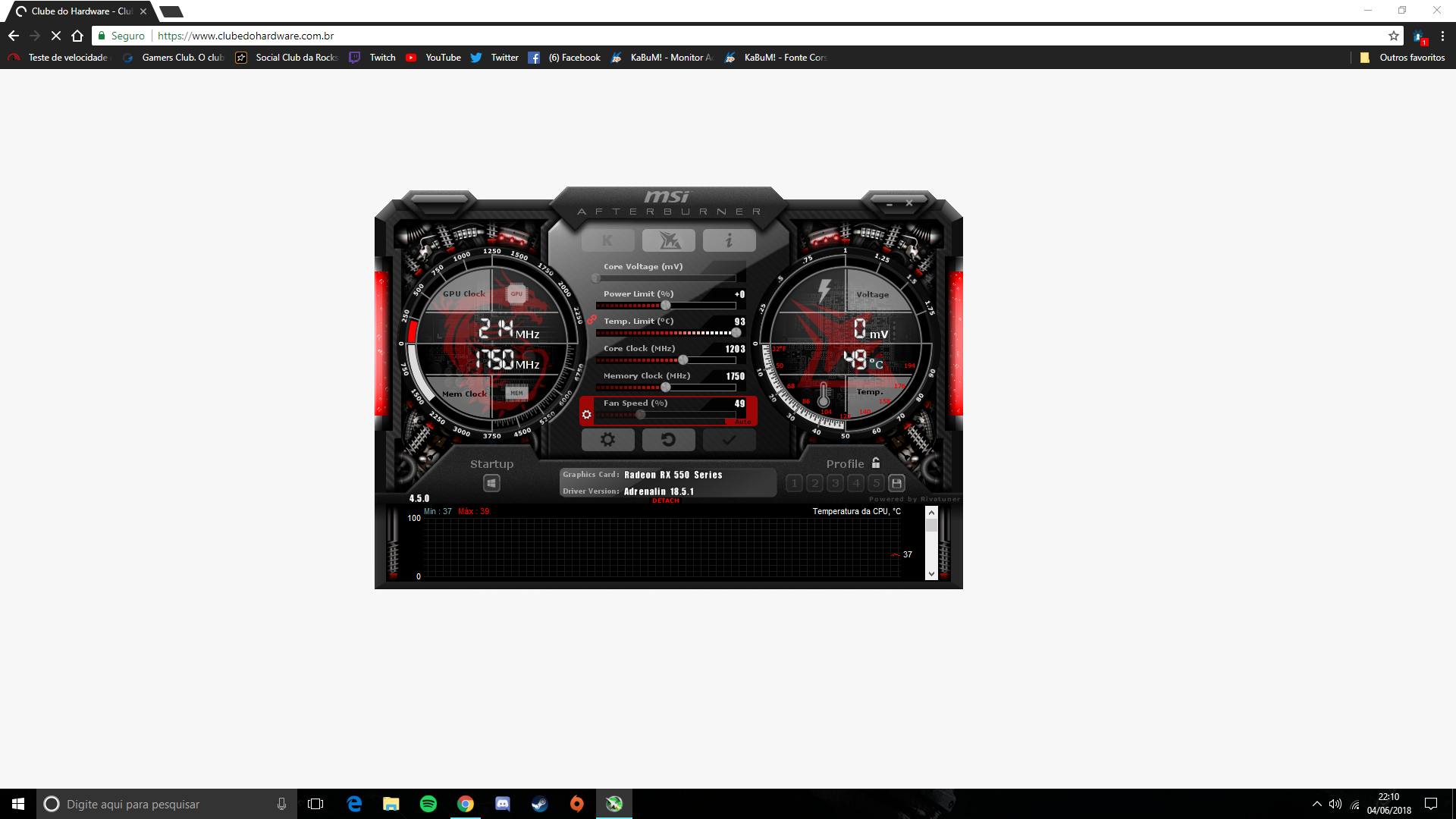Minimize the Afterburner window

889,203
